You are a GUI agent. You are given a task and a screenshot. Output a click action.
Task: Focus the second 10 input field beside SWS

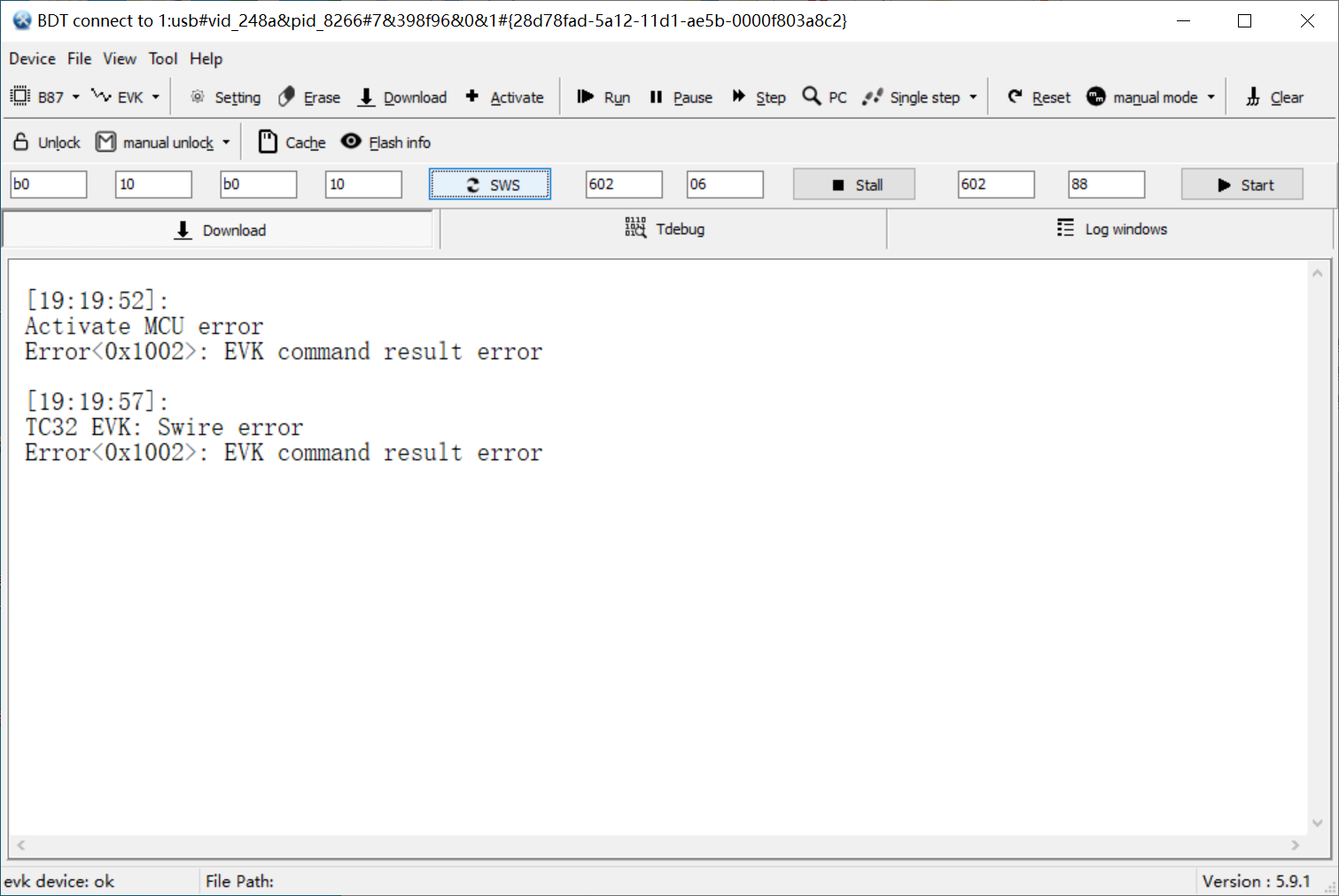tap(363, 184)
